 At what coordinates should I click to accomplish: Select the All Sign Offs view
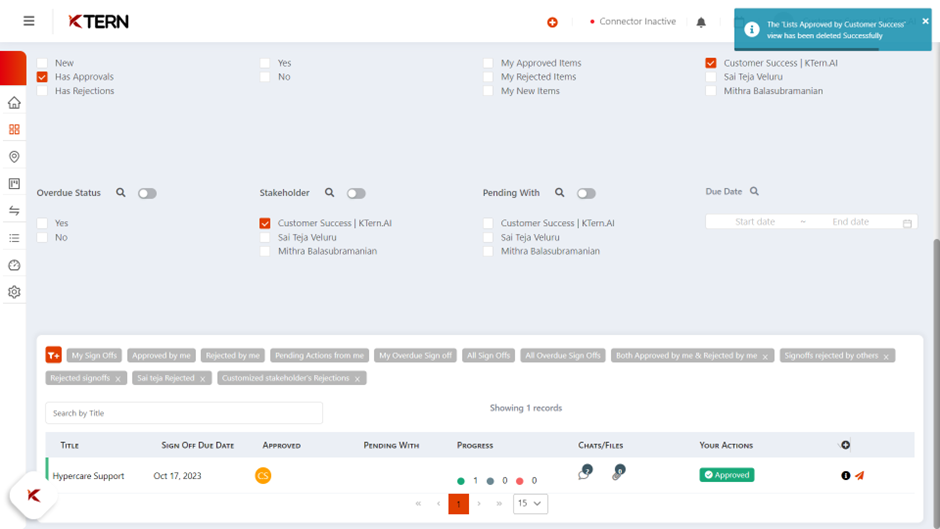[x=489, y=356]
